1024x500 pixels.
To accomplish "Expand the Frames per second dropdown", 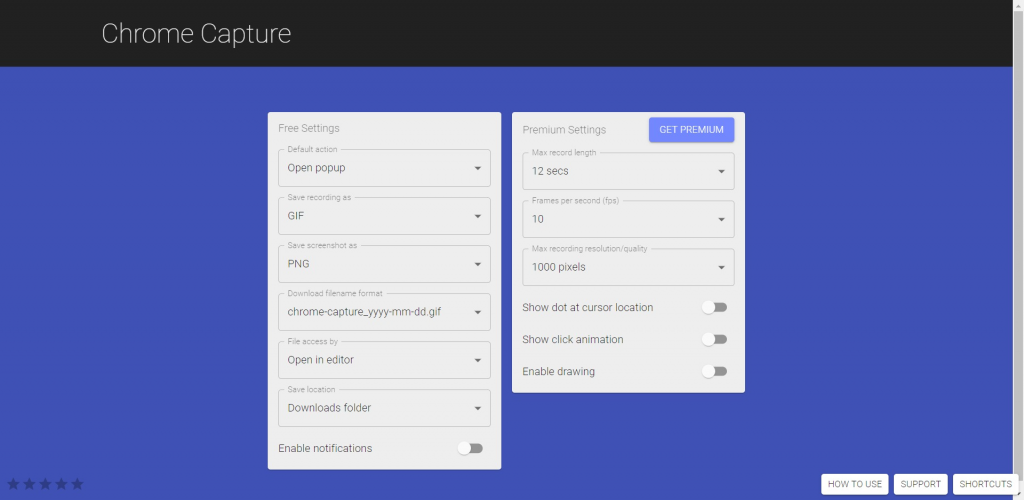I will tap(628, 219).
